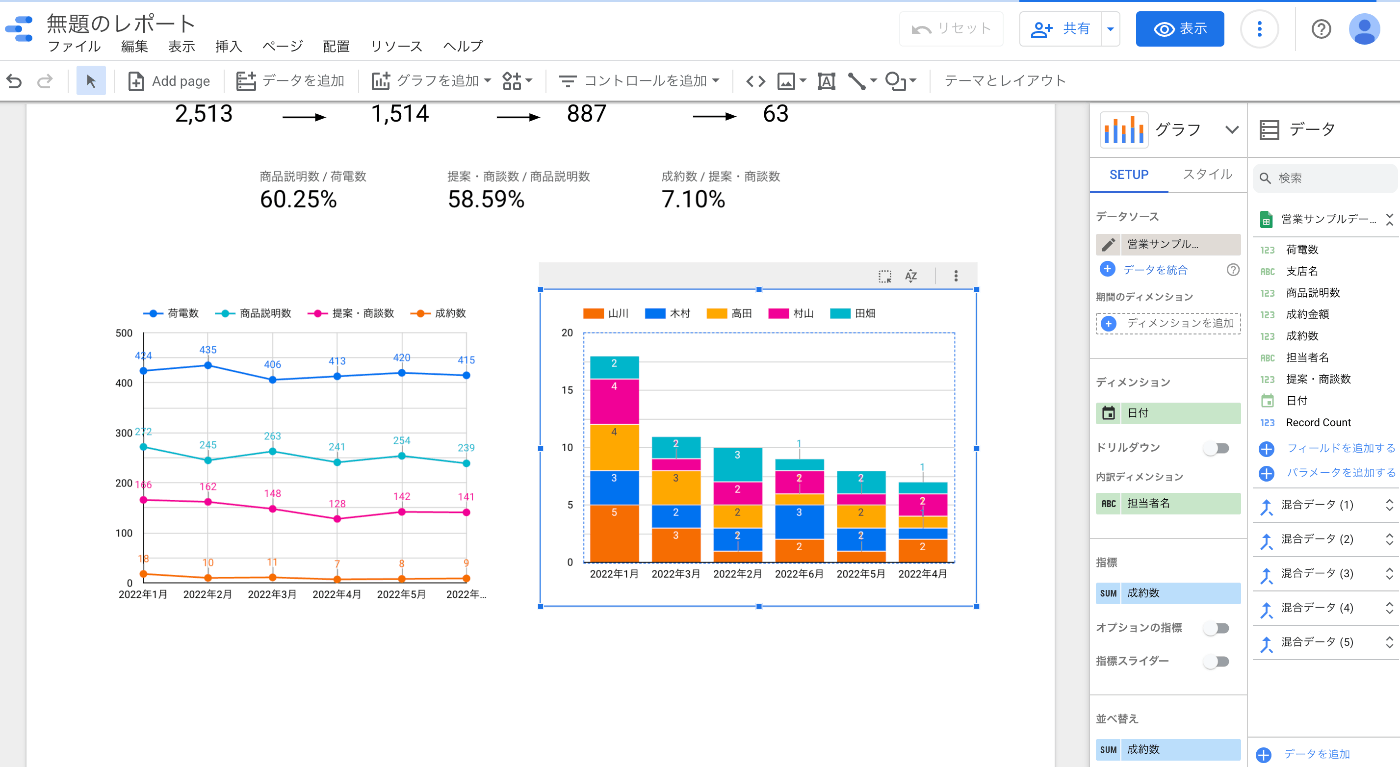The width and height of the screenshot is (1400, 767).
Task: Select the 担当者名 breakdown dimension chip
Action: coord(1168,504)
